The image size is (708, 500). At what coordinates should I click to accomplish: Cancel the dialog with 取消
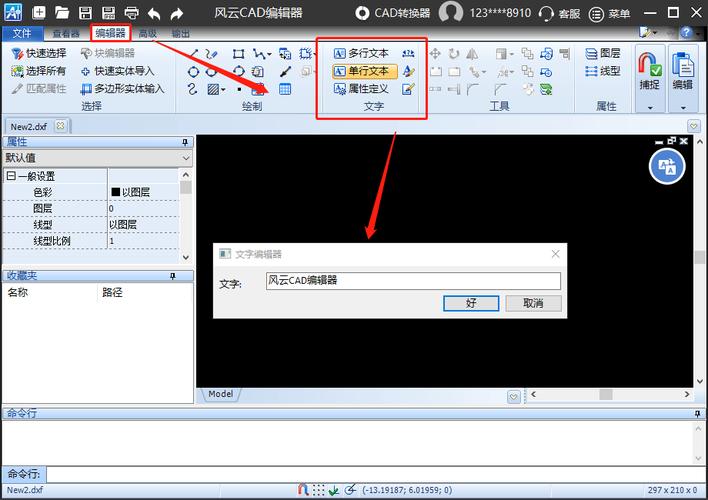533,303
